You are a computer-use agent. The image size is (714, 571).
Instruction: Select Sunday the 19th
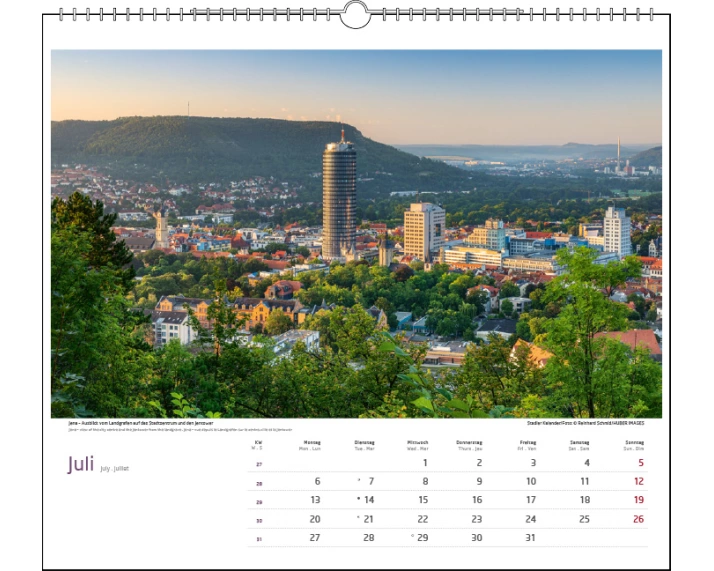pyautogui.click(x=638, y=500)
